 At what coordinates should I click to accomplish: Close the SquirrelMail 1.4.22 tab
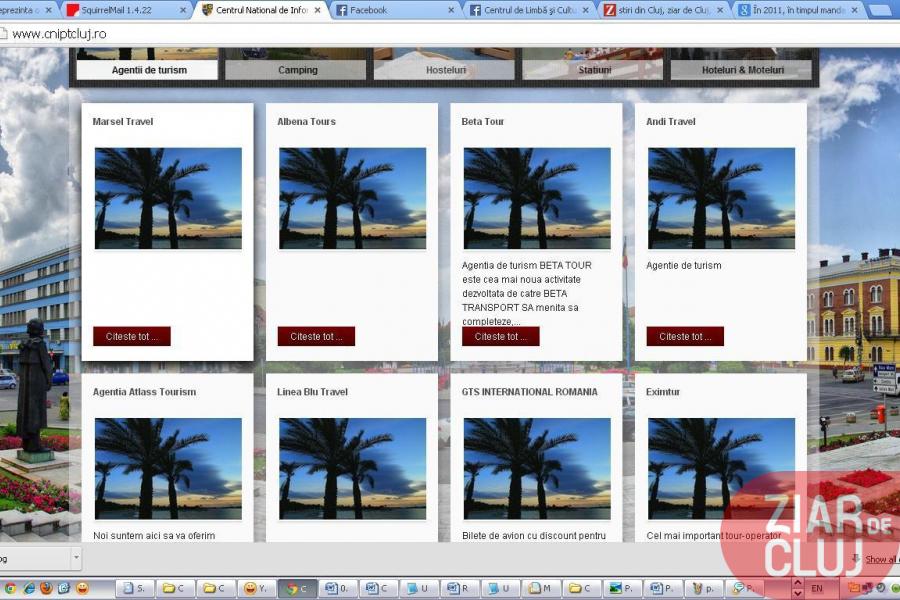[x=183, y=10]
